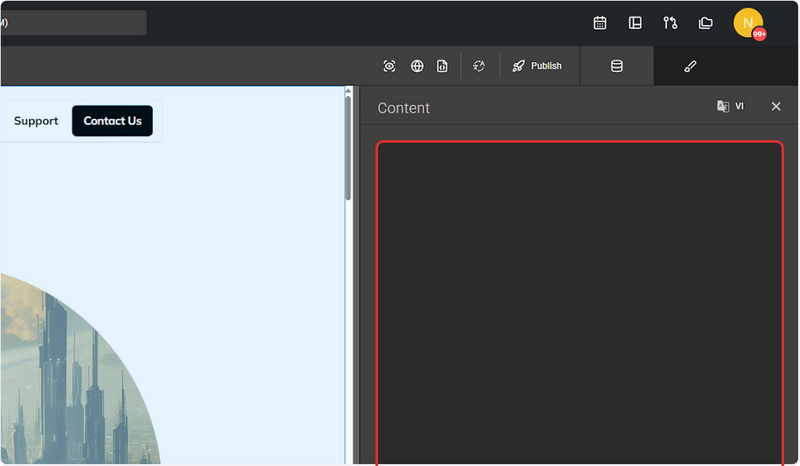Open the calendar icon in top bar
Viewport: 800px width, 466px height.
pyautogui.click(x=600, y=23)
